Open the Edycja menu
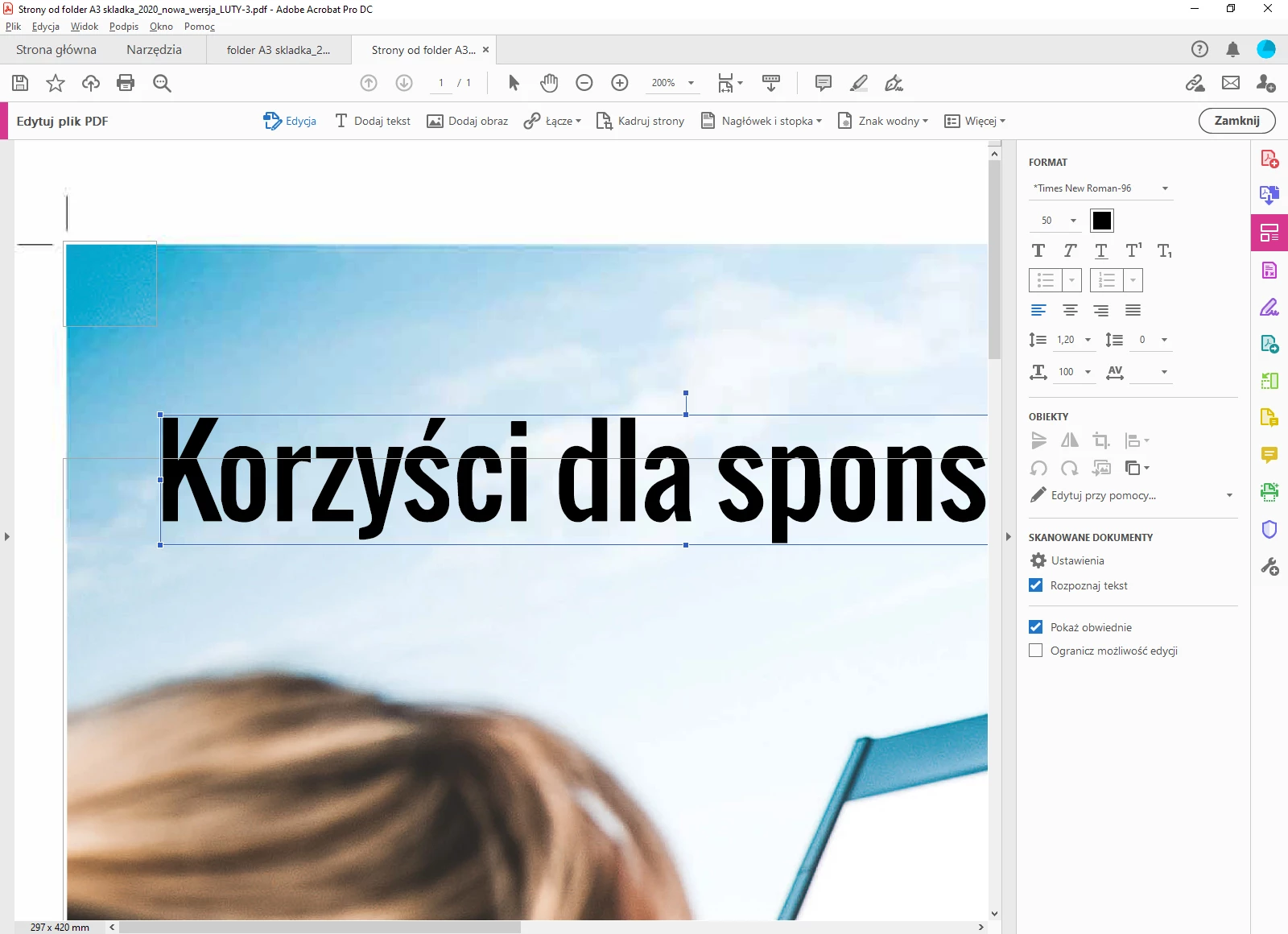Image resolution: width=1288 pixels, height=934 pixels. 46,27
